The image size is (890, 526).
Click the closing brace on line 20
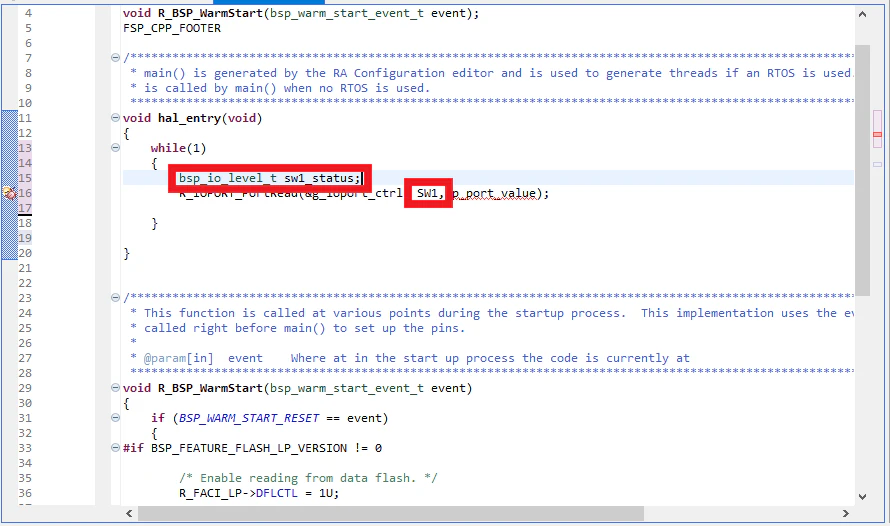127,254
